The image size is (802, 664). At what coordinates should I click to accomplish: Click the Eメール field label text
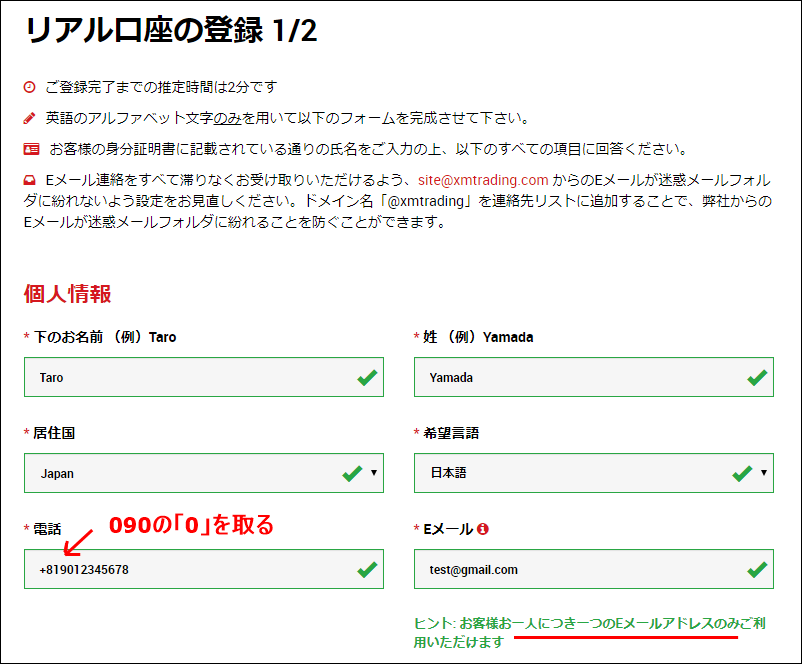click(448, 529)
